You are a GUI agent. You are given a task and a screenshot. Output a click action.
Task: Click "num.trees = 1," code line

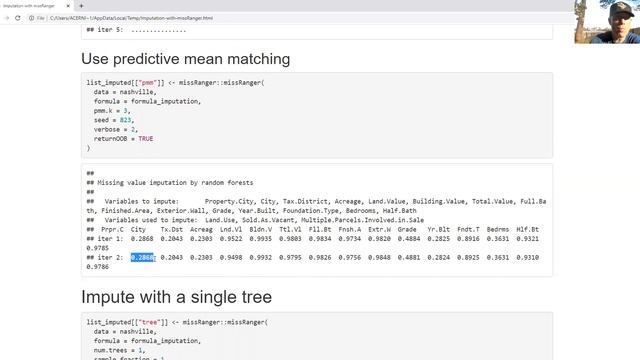pos(120,350)
